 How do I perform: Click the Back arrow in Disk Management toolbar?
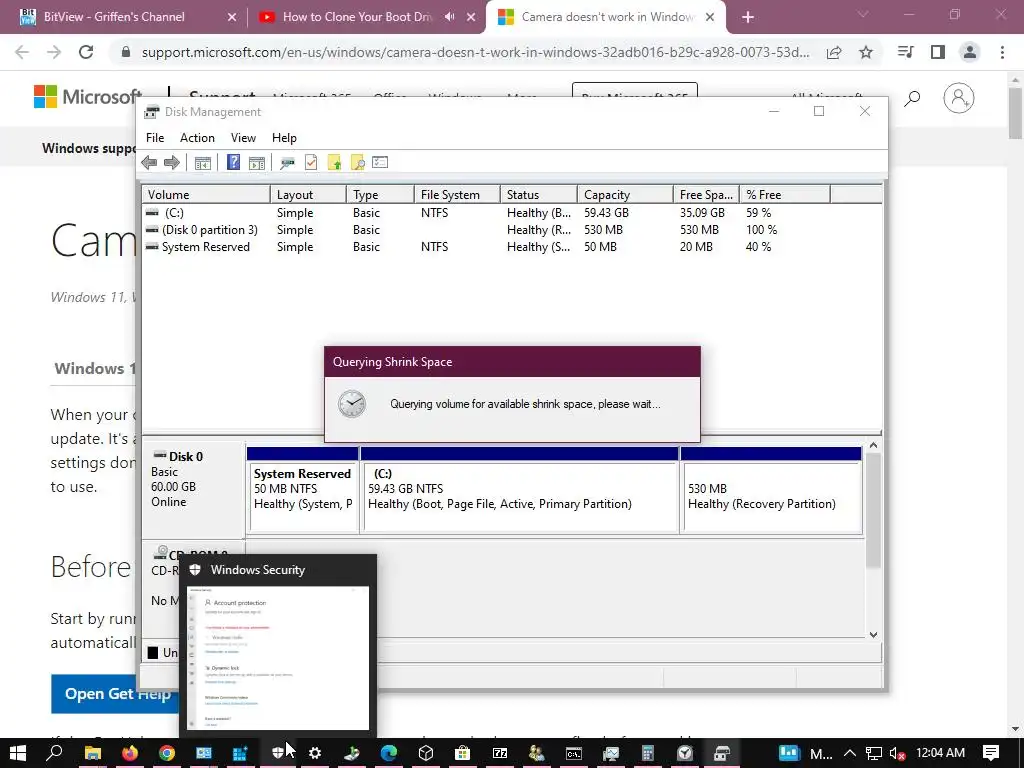pyautogui.click(x=149, y=163)
